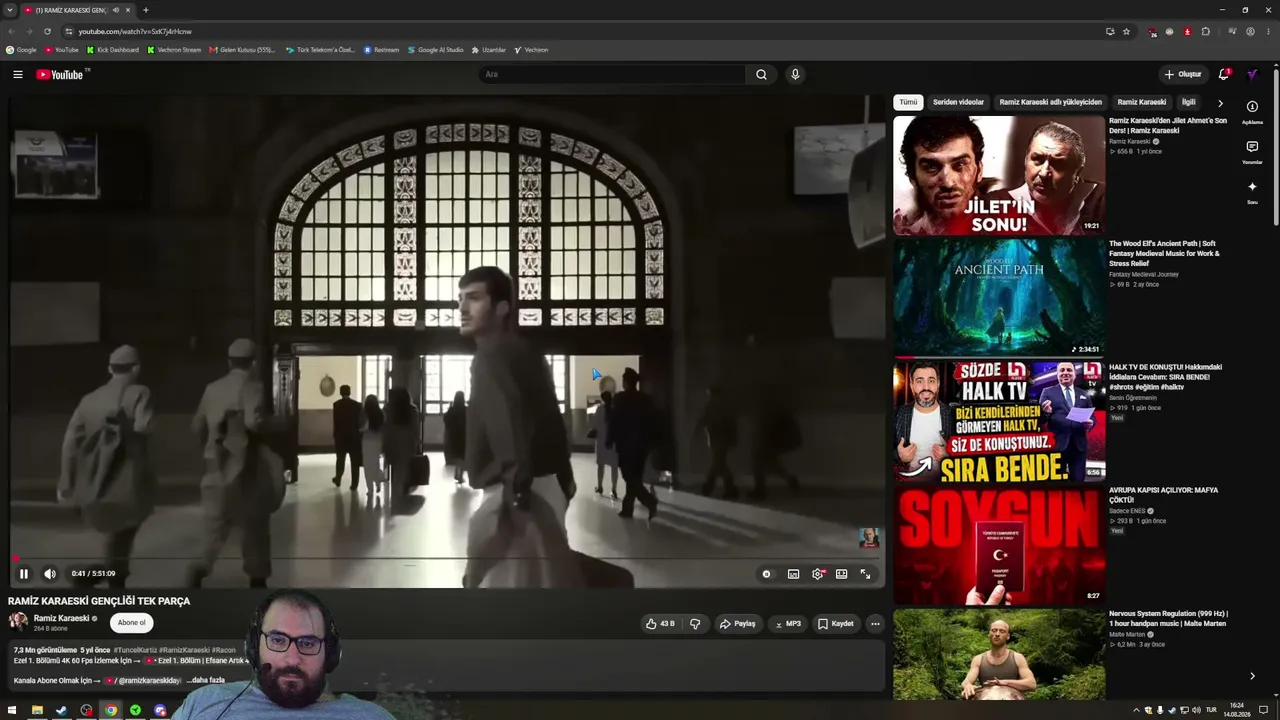Pause the video with the pause button
Screen dimensions: 1280x720
tap(24, 574)
